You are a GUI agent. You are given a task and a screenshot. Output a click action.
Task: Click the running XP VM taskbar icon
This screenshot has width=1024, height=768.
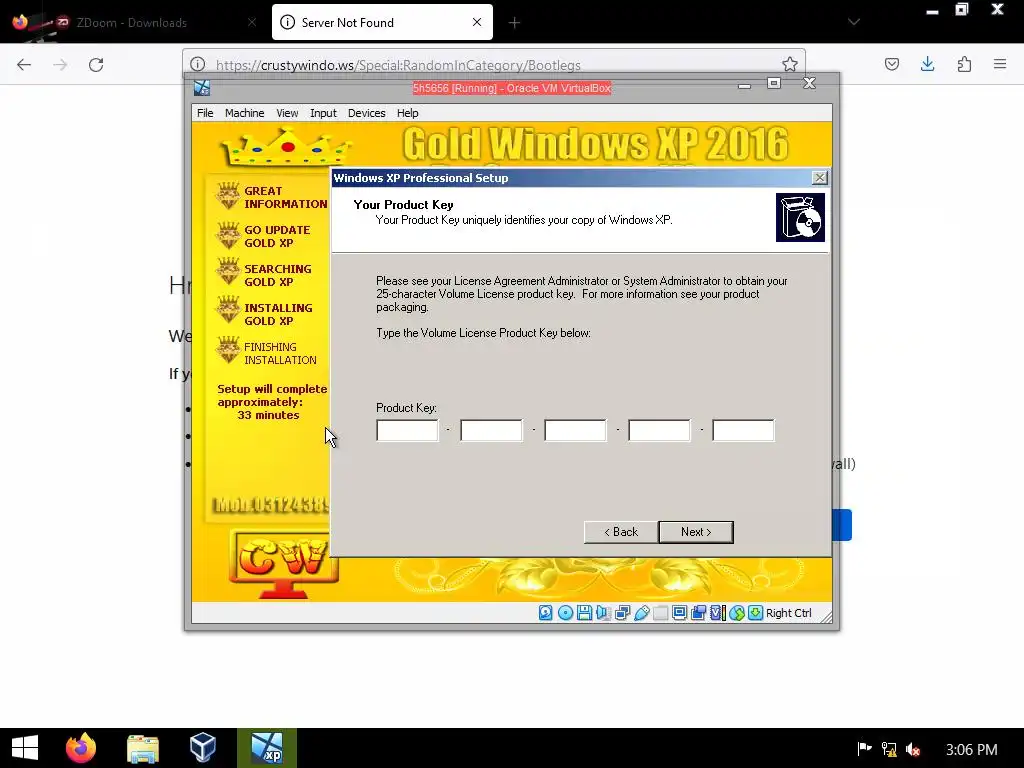(x=267, y=748)
